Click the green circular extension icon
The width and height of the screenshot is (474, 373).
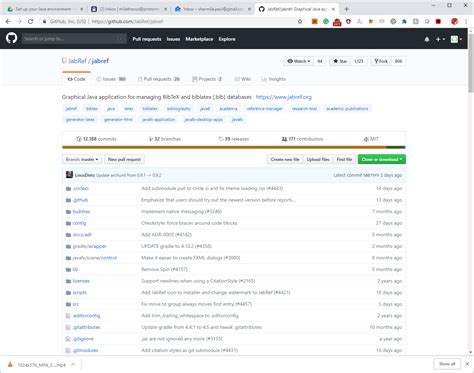(x=326, y=21)
